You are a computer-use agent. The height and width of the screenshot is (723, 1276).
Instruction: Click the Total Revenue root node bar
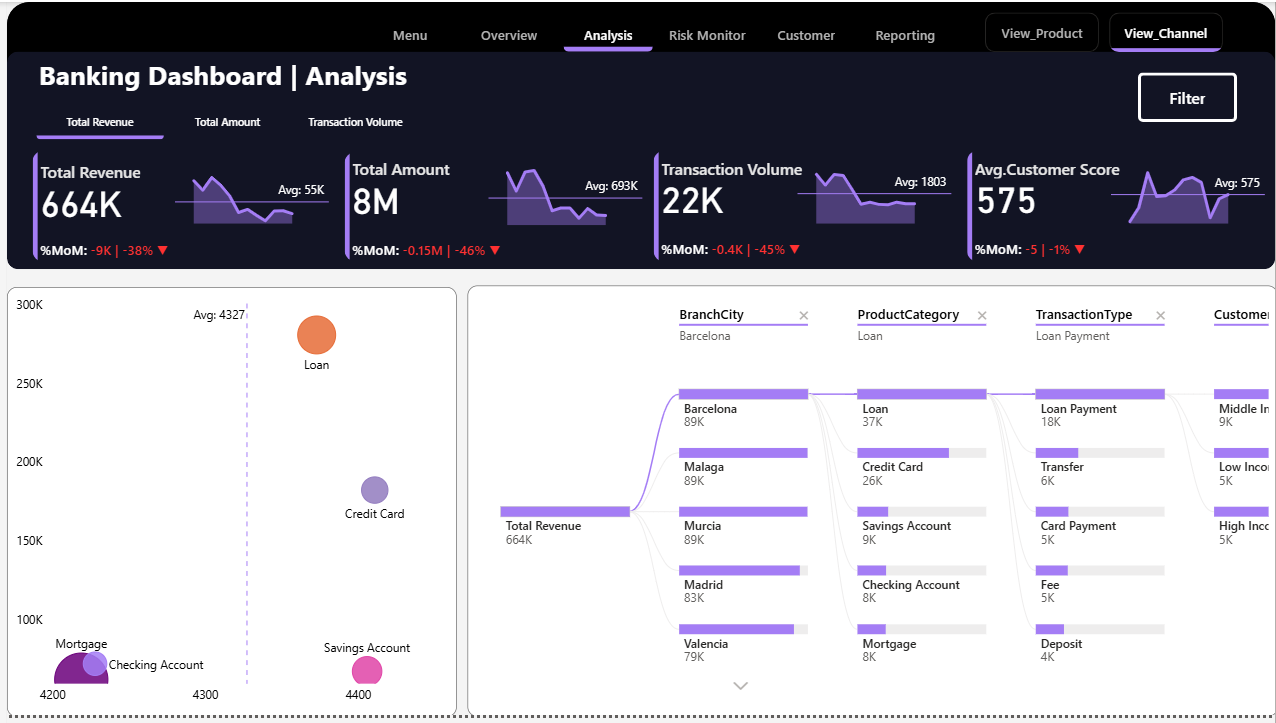565,511
